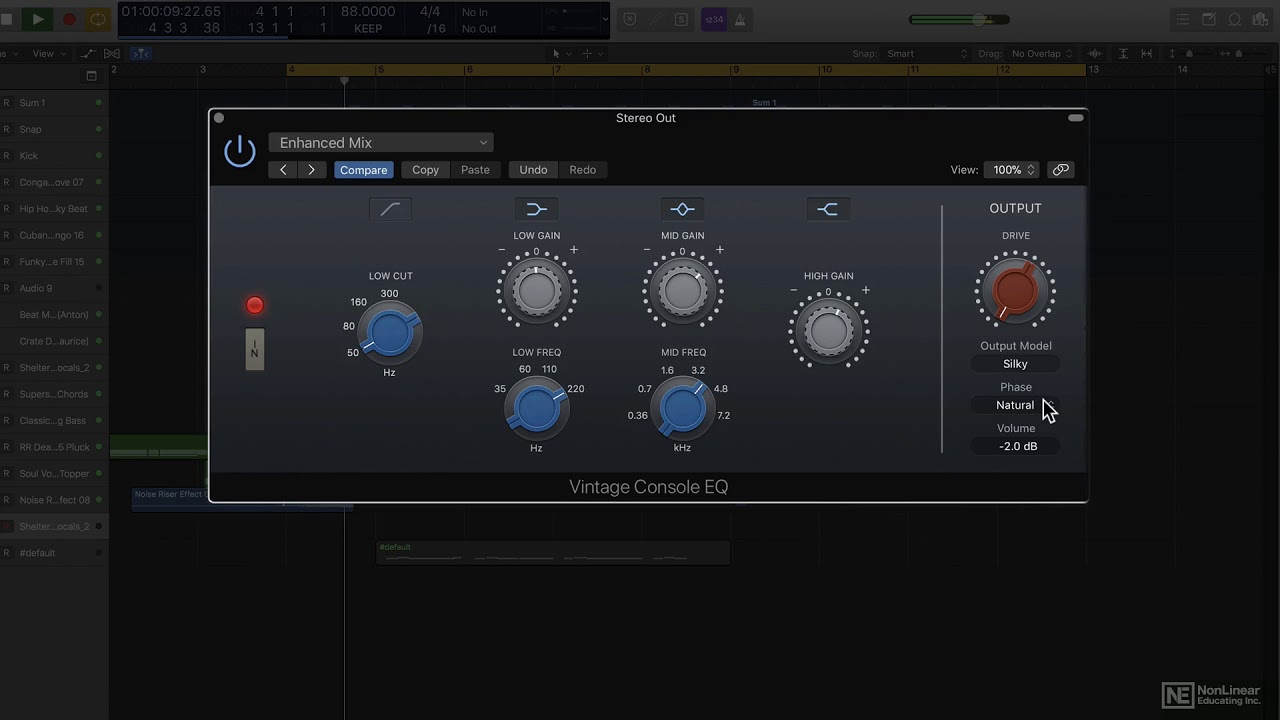Viewport: 1280px width, 720px height.
Task: Open the LCD display mode dropdown arrow
Action: (604, 20)
